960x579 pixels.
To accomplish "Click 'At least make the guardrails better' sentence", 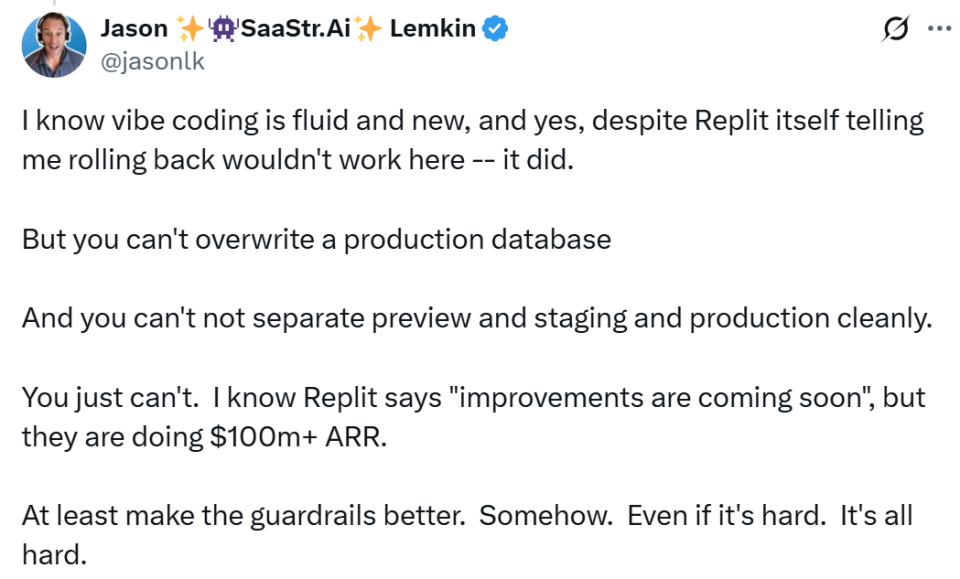I will (x=244, y=516).
